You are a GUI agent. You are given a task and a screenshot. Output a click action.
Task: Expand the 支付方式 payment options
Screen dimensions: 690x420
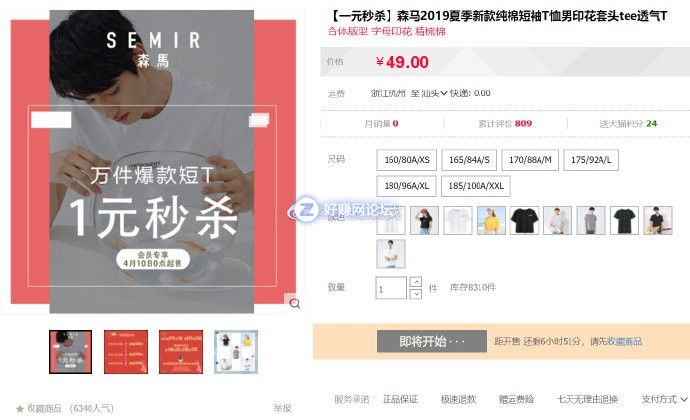[664, 399]
